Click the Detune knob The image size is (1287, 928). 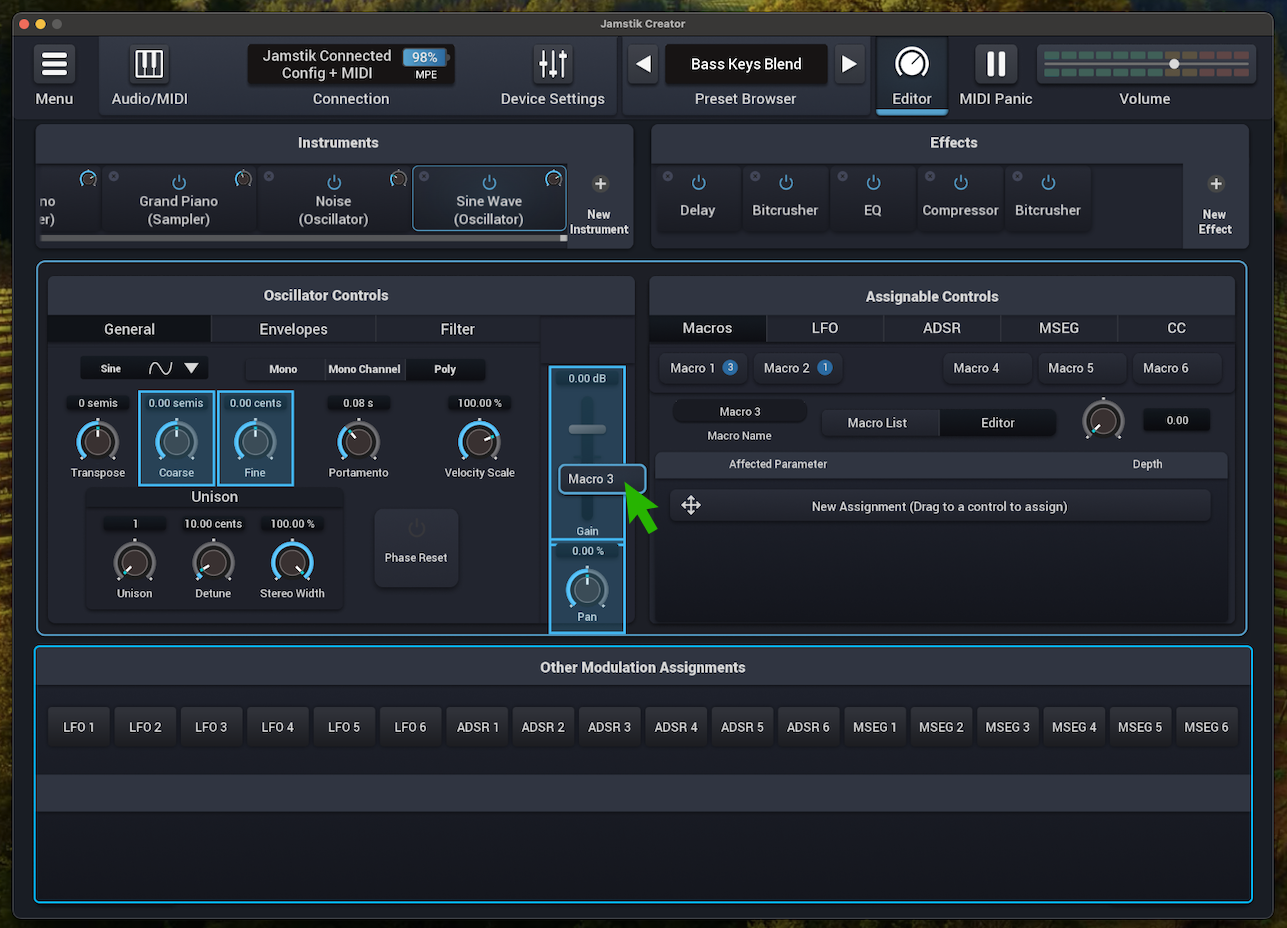coord(213,563)
